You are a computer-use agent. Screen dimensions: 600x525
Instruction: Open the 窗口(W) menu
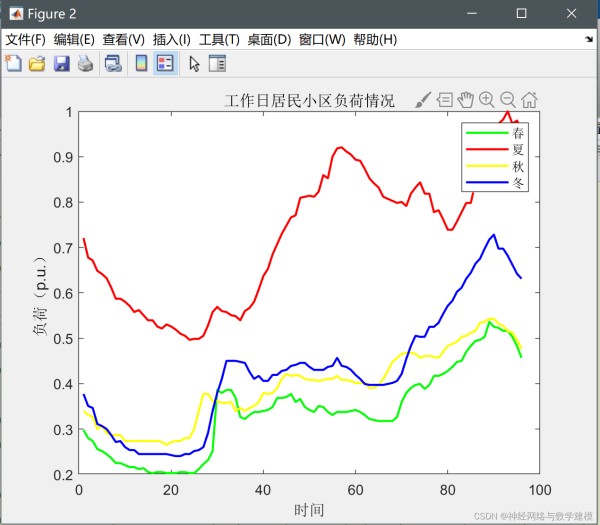[x=322, y=39]
